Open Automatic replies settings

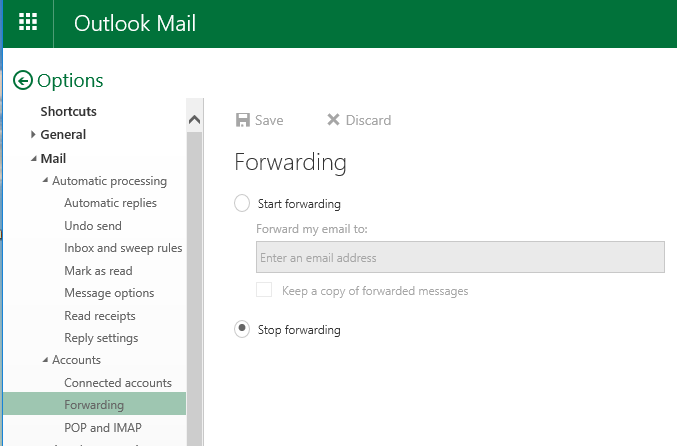(x=111, y=203)
